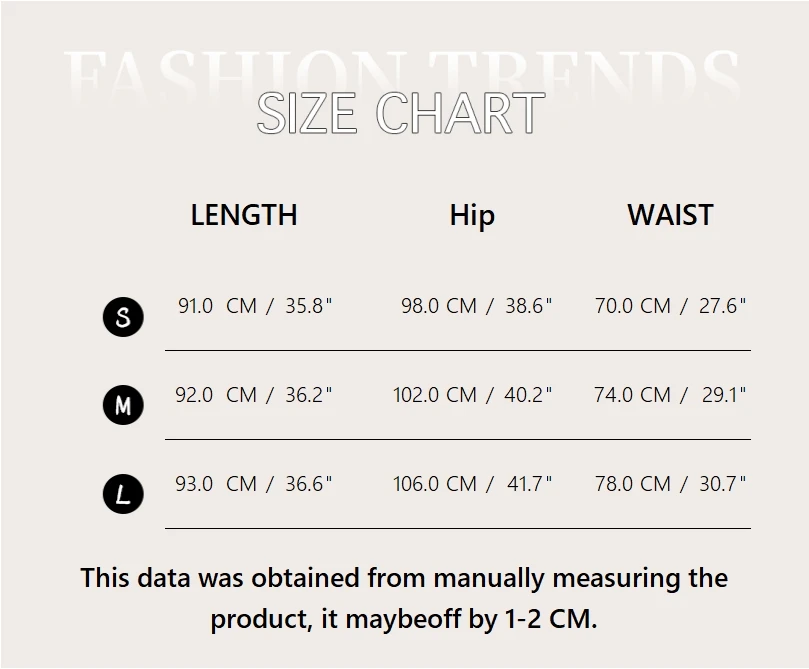Click the divider line below the S row
Viewport: 809px width, 669px height.
coord(457,350)
